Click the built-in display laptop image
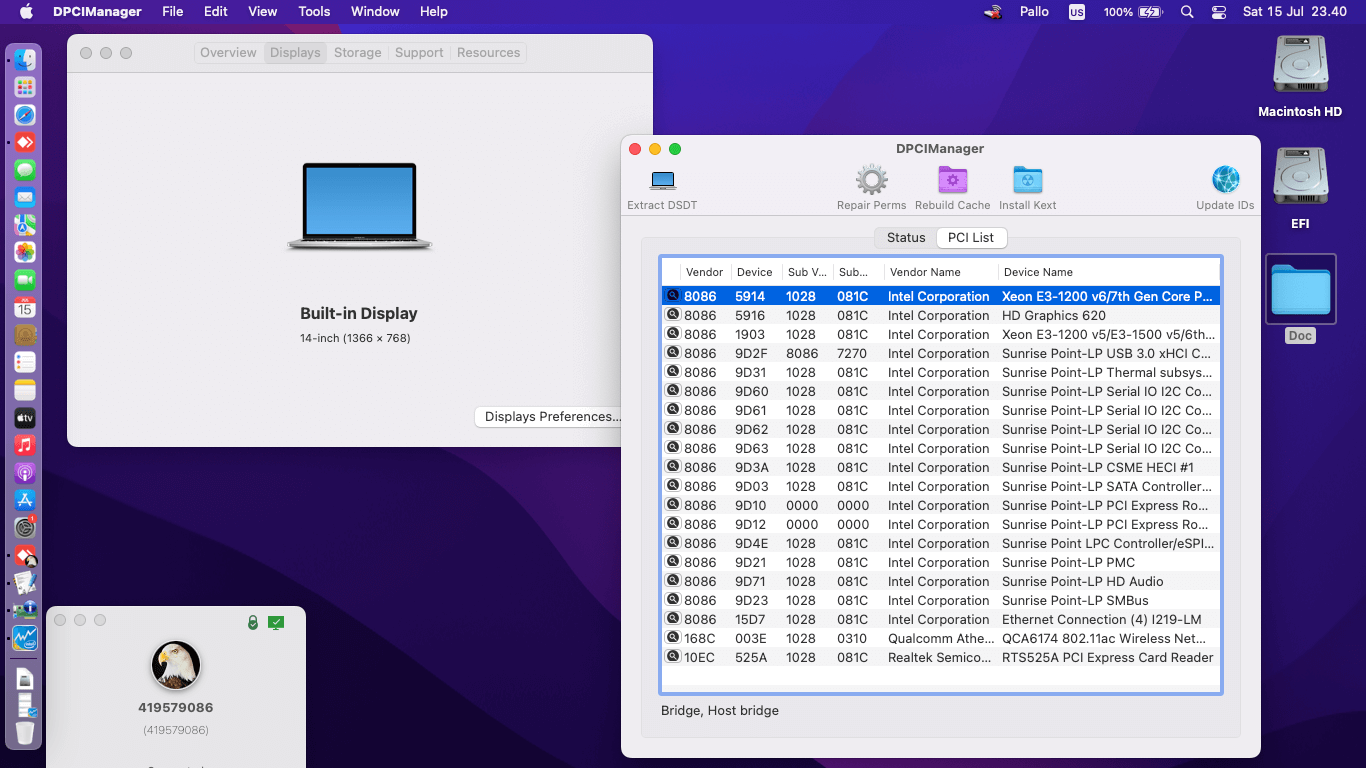Viewport: 1366px width, 768px height. pyautogui.click(x=359, y=206)
